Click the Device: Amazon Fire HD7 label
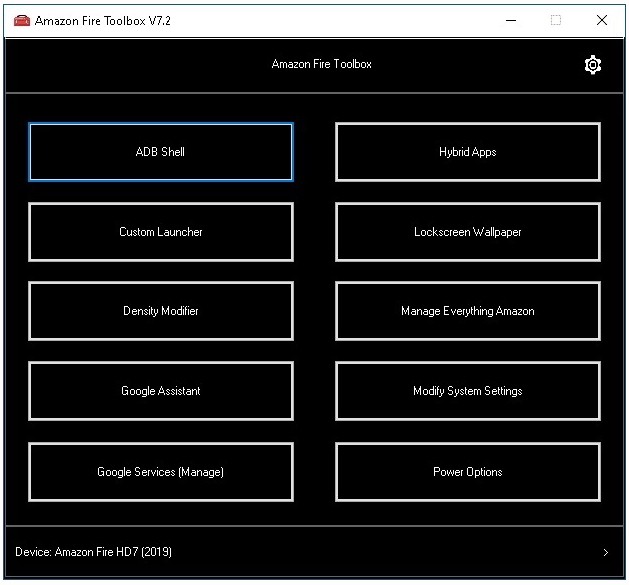 coord(86,552)
